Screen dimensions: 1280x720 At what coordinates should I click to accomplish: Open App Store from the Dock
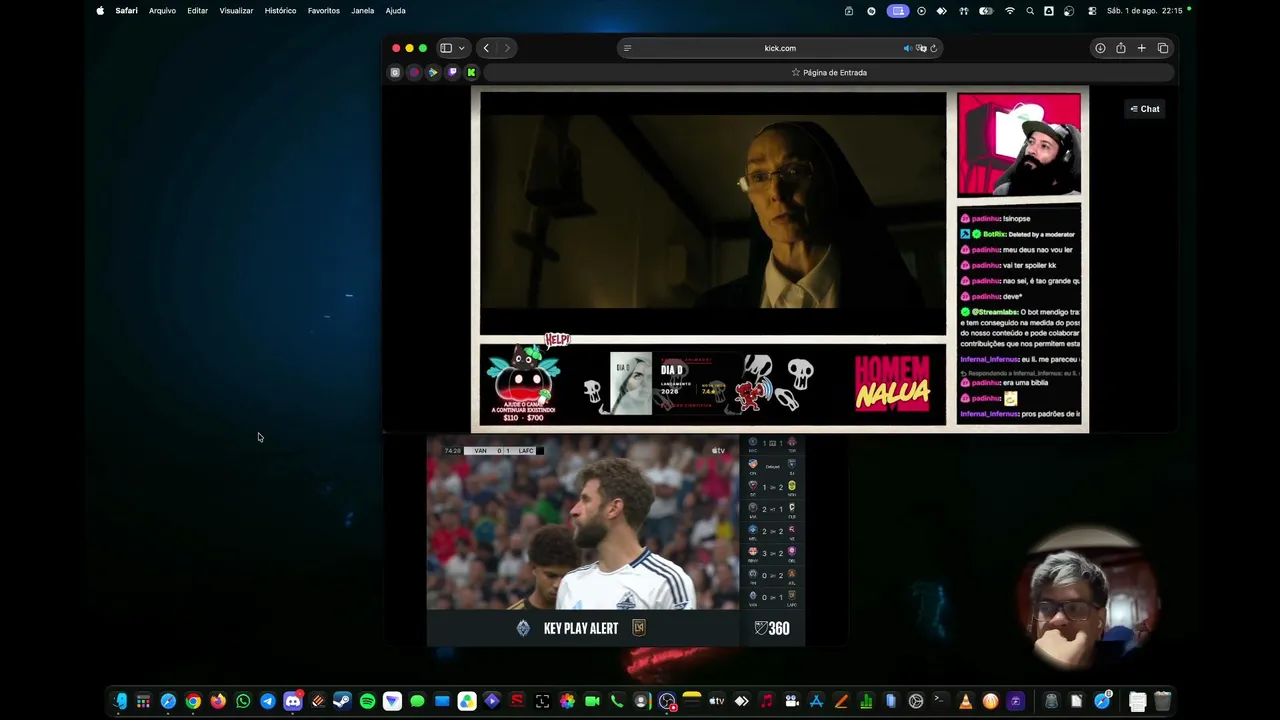816,701
